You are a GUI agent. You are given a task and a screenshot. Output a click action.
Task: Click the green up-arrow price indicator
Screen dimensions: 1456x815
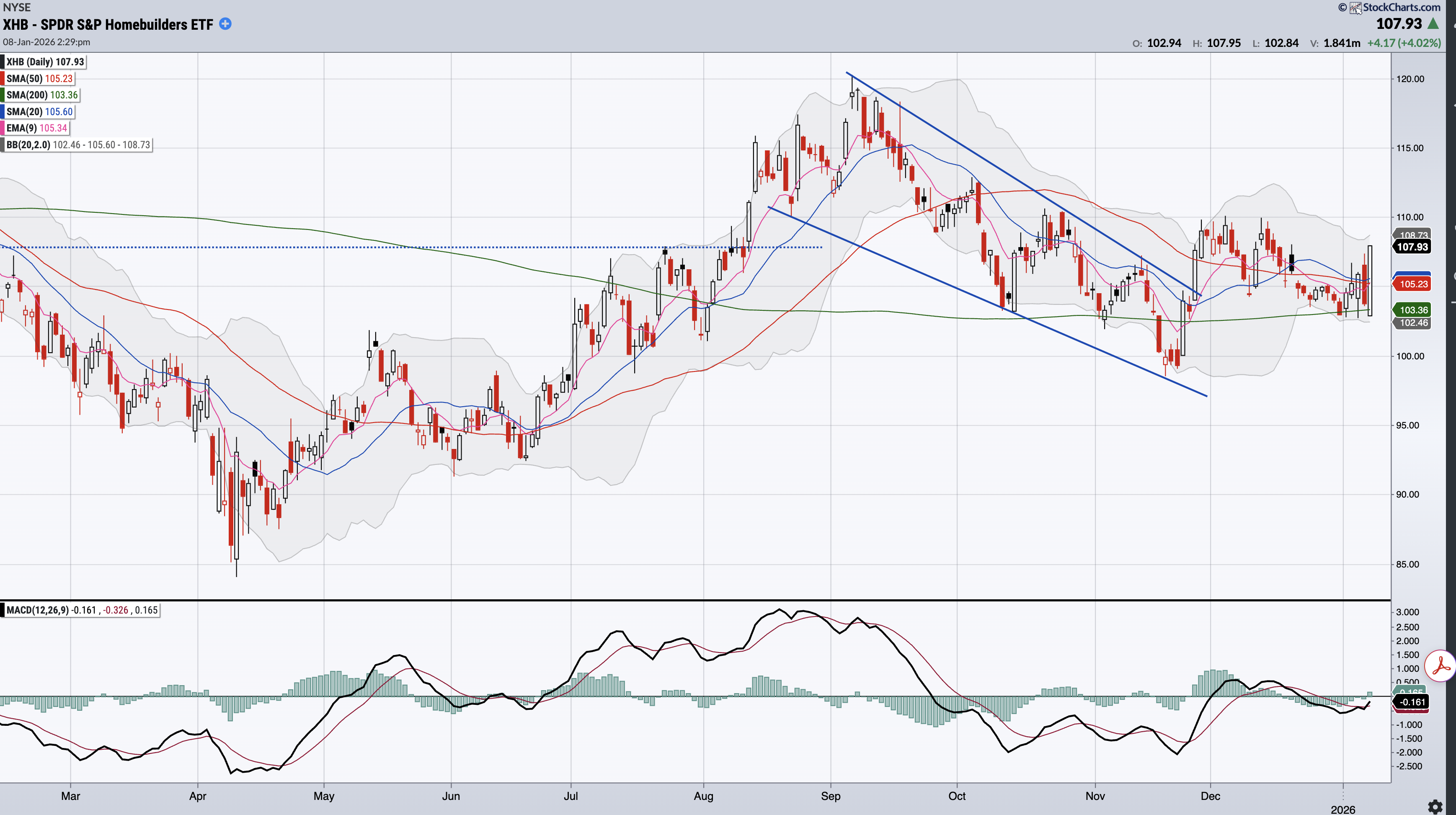(1433, 24)
